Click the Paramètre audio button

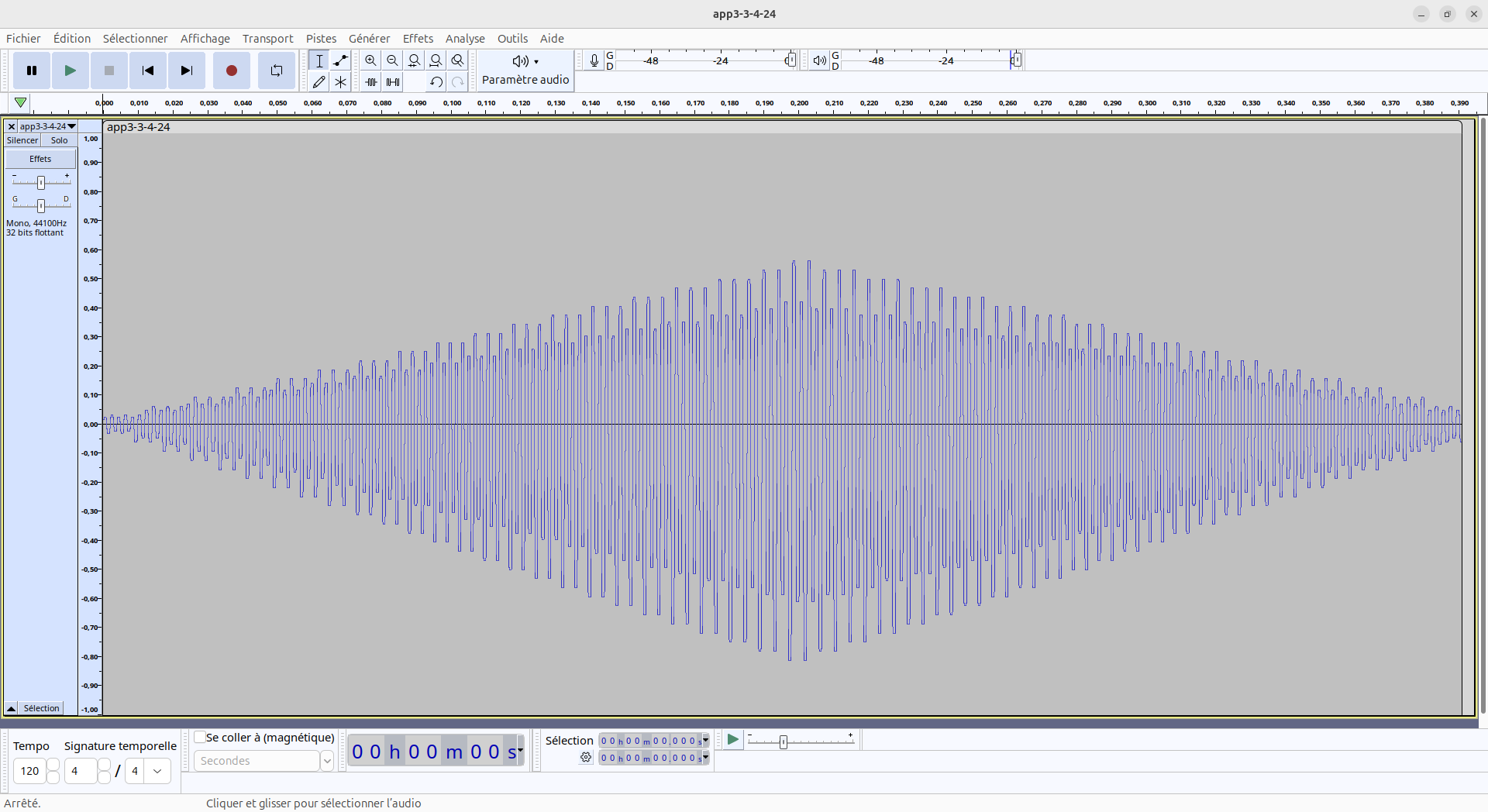click(x=525, y=71)
